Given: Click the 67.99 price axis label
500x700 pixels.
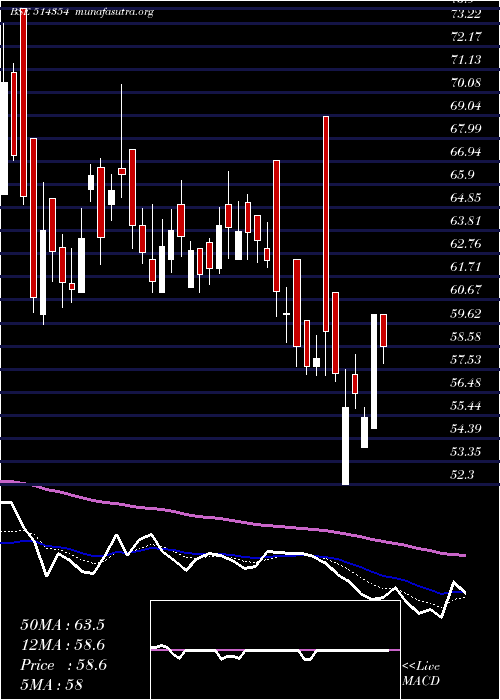Looking at the screenshot, I should 467,129.
